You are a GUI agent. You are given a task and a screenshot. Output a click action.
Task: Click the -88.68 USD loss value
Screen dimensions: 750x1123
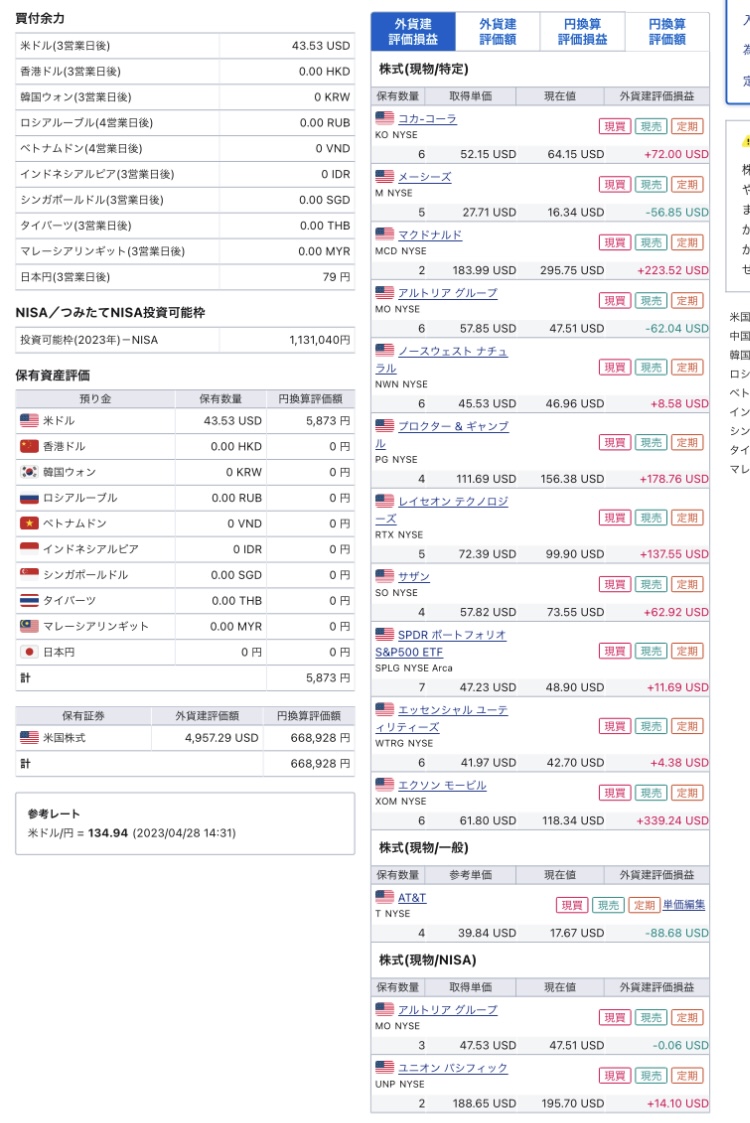point(677,933)
